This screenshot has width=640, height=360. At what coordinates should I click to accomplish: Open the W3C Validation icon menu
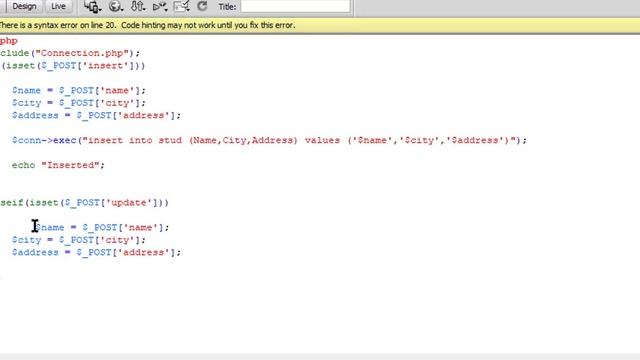point(160,7)
